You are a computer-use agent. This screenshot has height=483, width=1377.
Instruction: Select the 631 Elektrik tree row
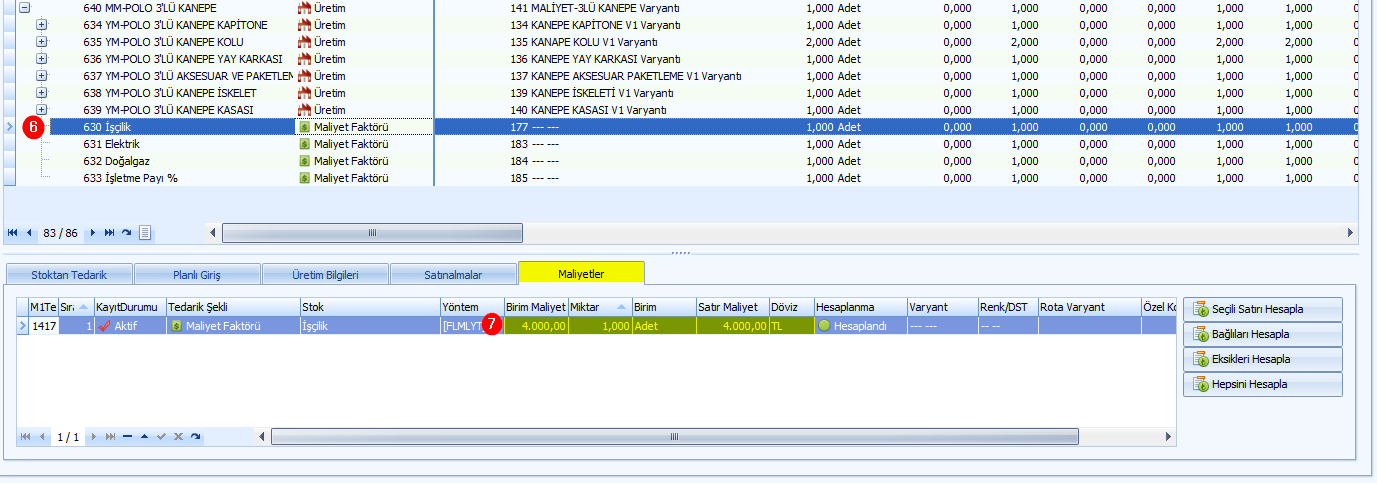(x=689, y=144)
